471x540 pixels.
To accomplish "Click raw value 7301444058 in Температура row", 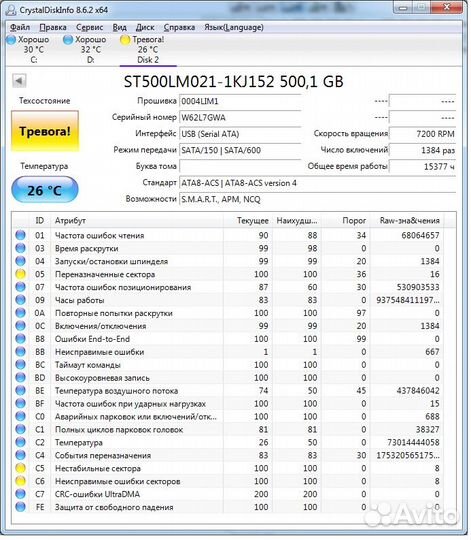I will click(x=413, y=443).
